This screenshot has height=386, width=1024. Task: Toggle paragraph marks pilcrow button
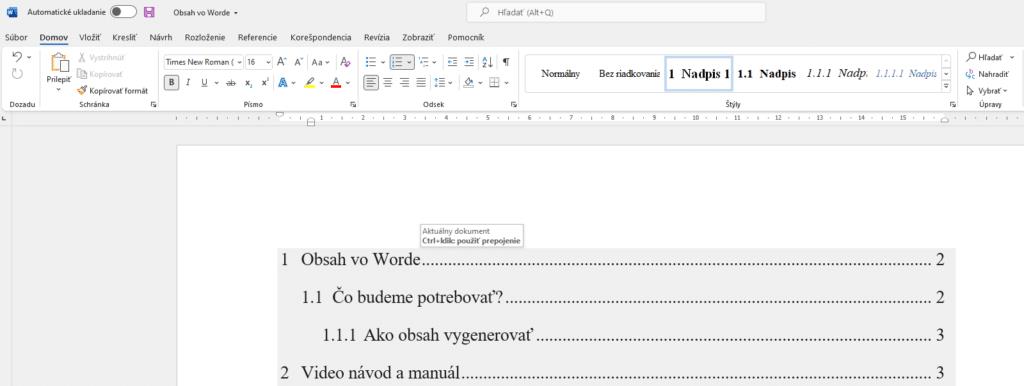[506, 62]
